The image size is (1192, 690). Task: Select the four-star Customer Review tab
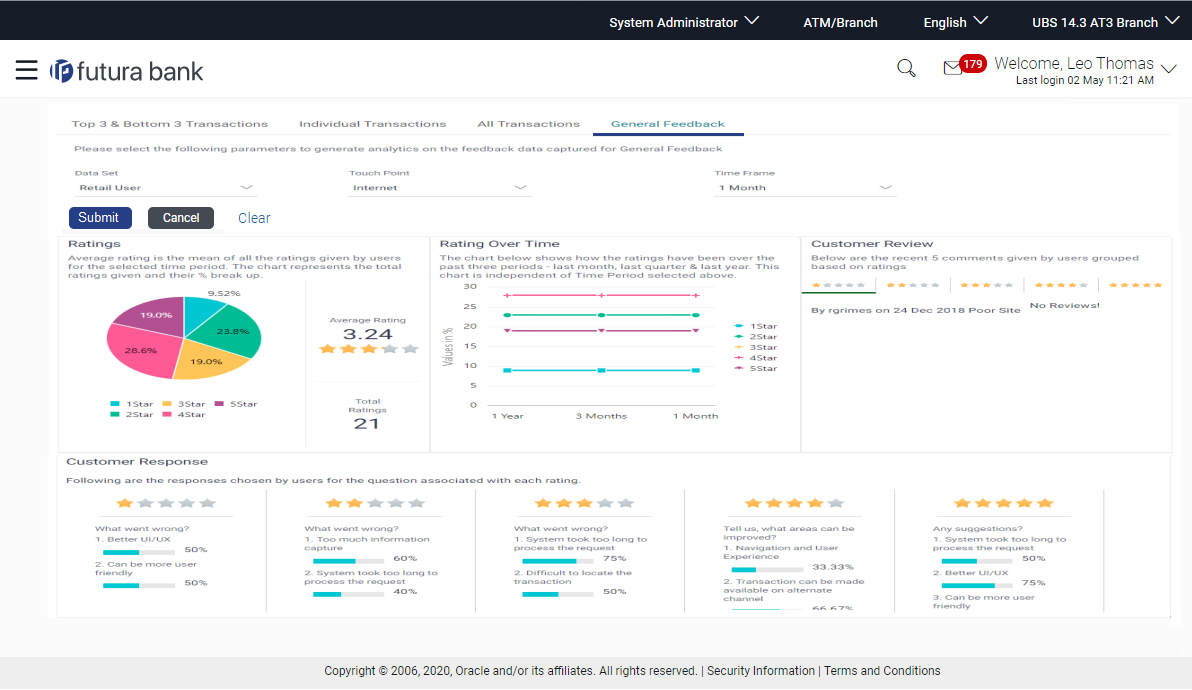[x=1060, y=286]
